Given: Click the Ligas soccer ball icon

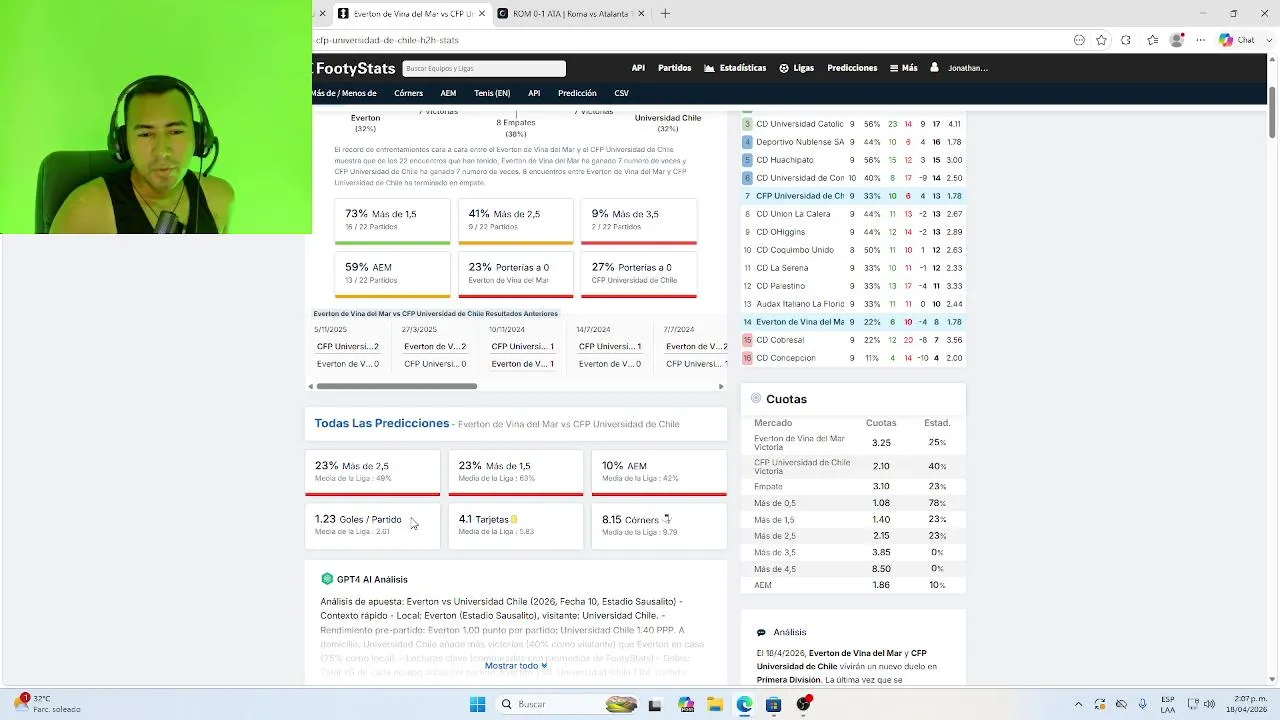Looking at the screenshot, I should click(x=784, y=68).
